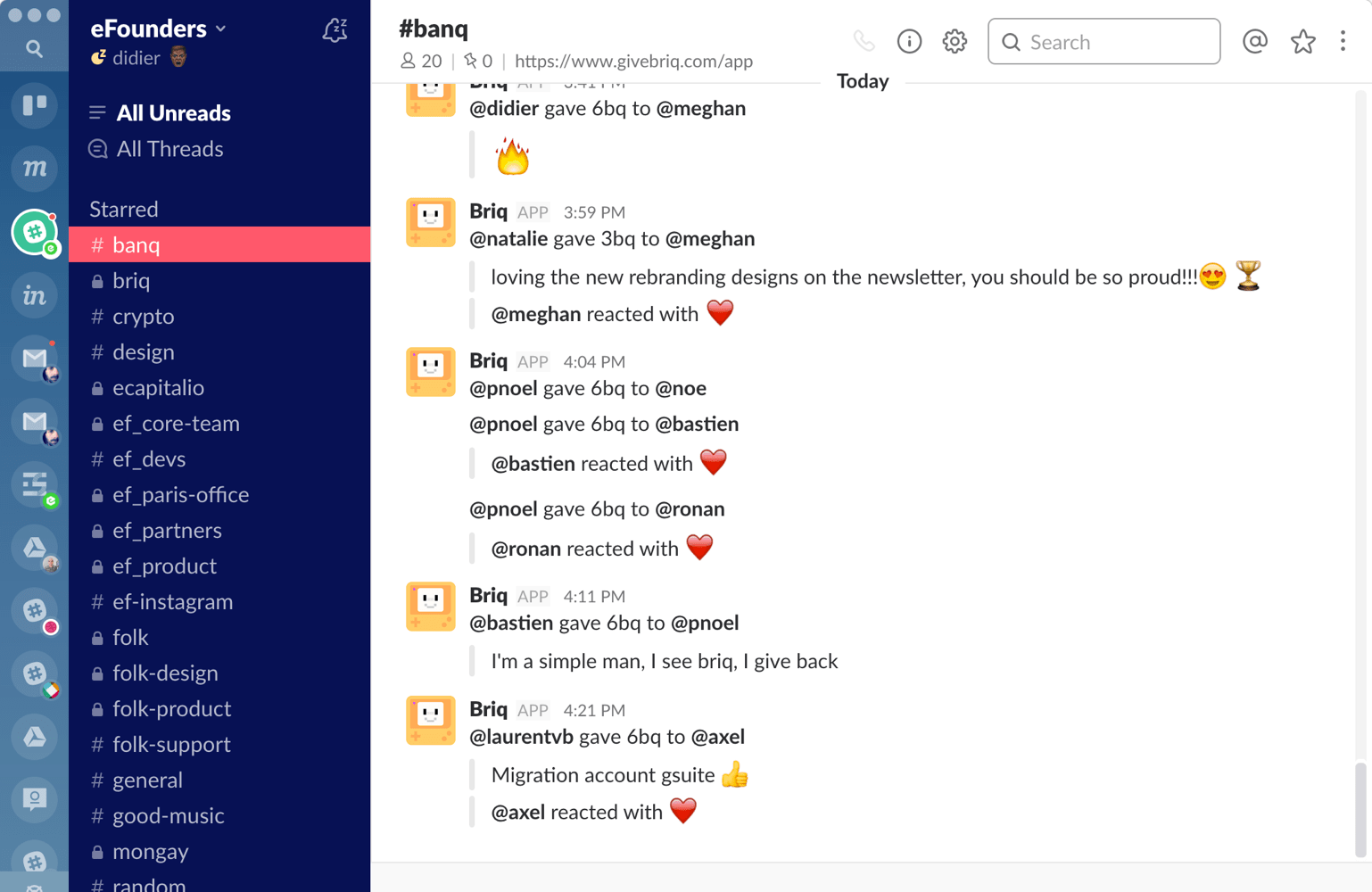Click the 4:21 PM message timestamp
This screenshot has width=1372, height=892.
click(x=594, y=710)
